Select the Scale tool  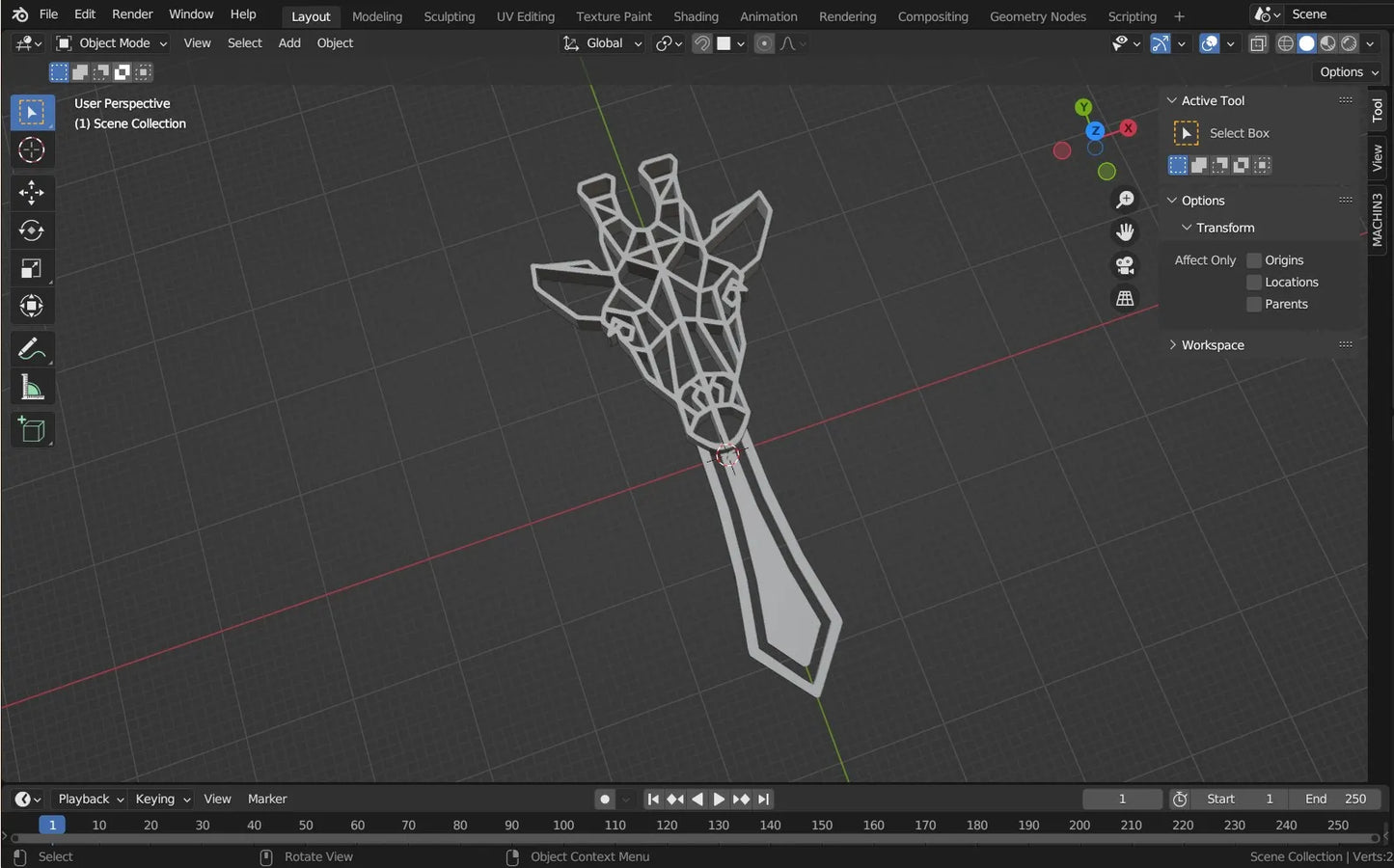[32, 269]
